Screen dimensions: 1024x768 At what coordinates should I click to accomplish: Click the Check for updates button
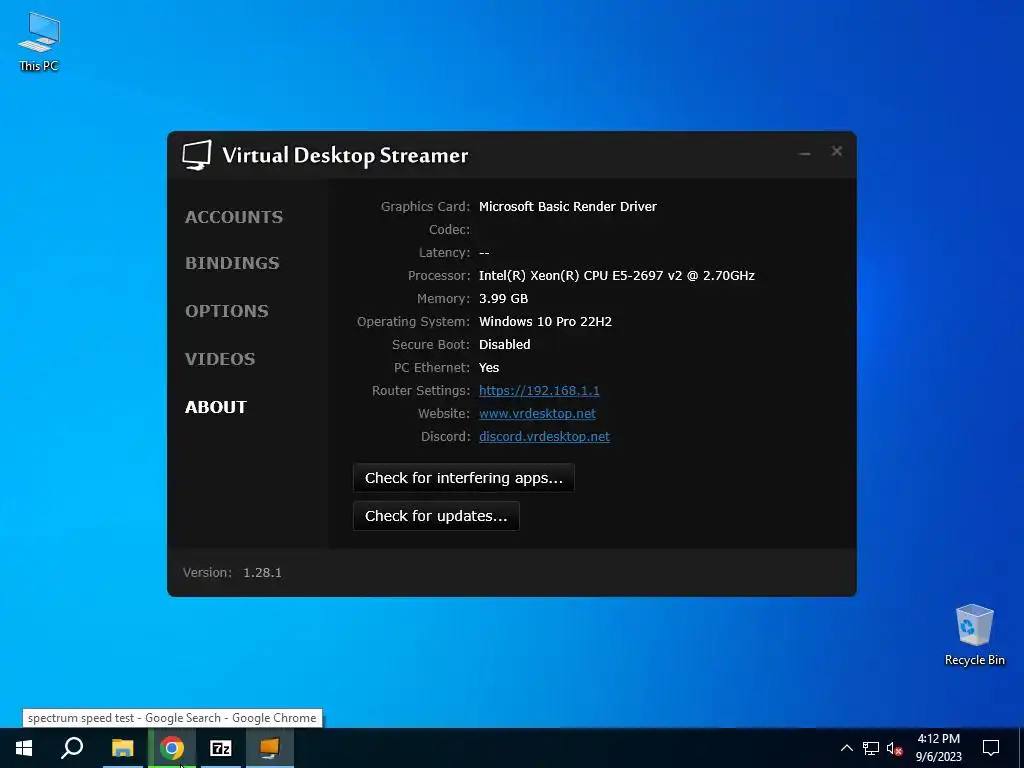pos(436,516)
